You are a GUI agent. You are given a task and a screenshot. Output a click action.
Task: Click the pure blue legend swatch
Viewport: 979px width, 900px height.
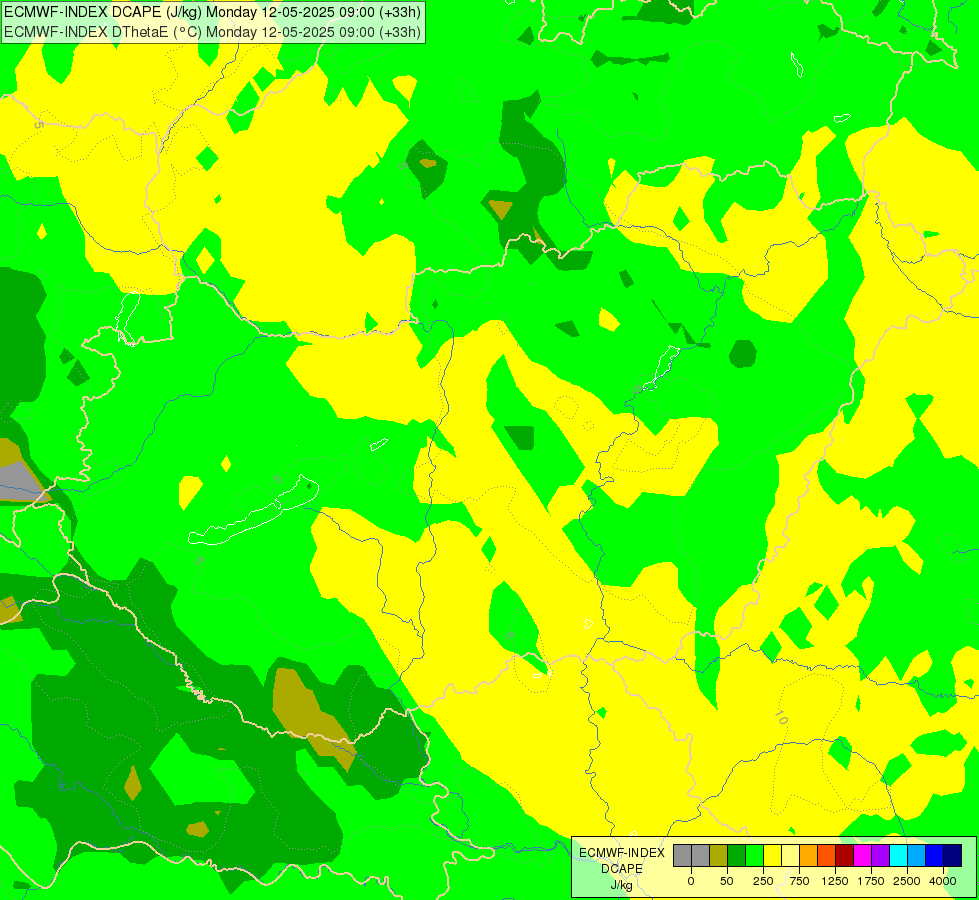pos(935,855)
